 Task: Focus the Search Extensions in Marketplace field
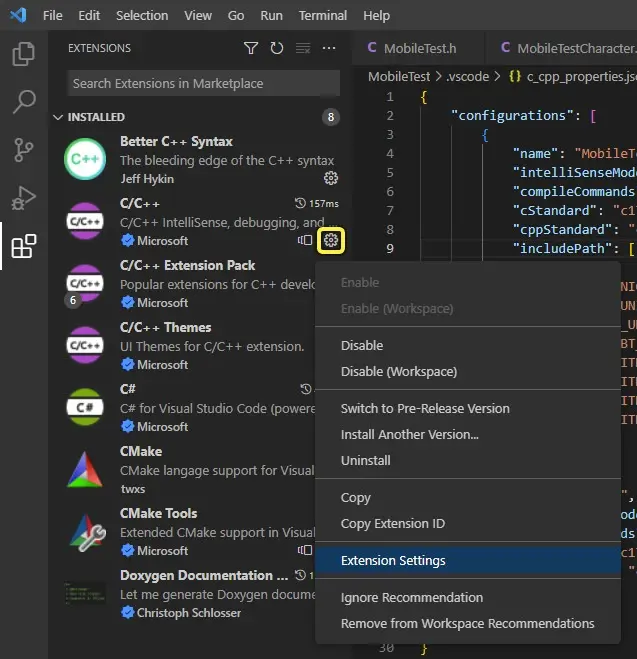203,83
